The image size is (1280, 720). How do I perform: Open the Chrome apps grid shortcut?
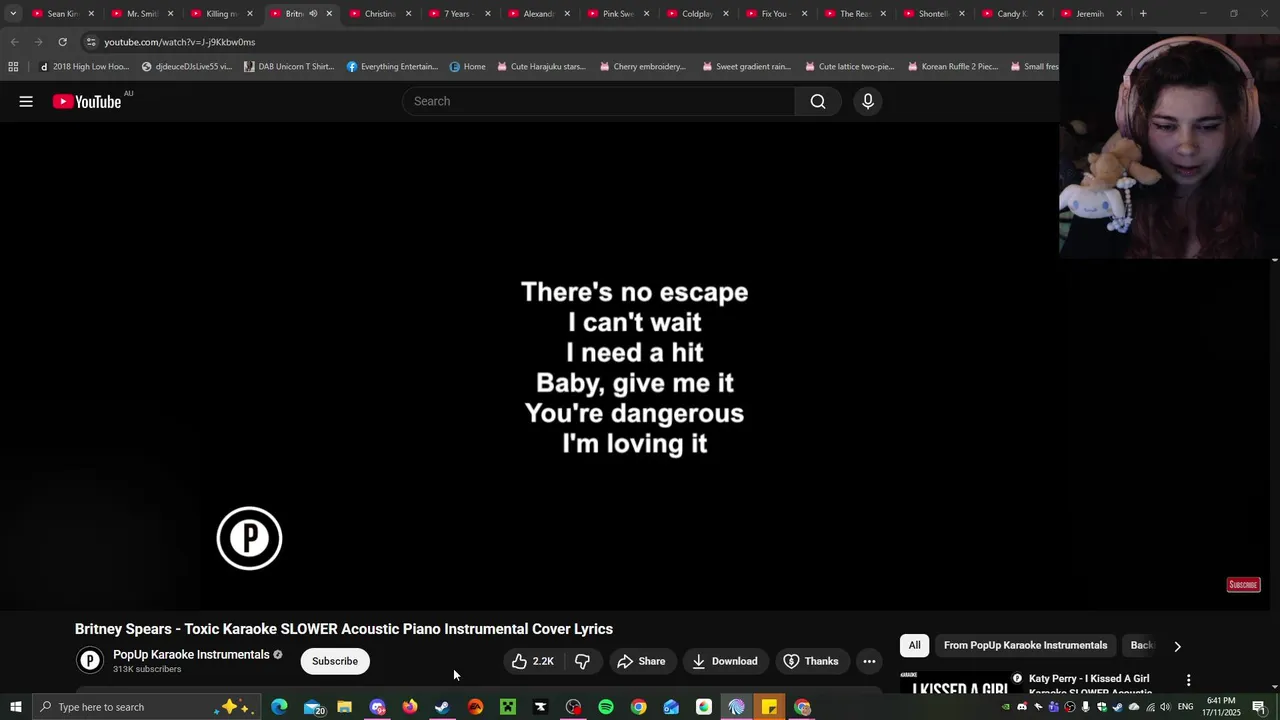pyautogui.click(x=13, y=67)
